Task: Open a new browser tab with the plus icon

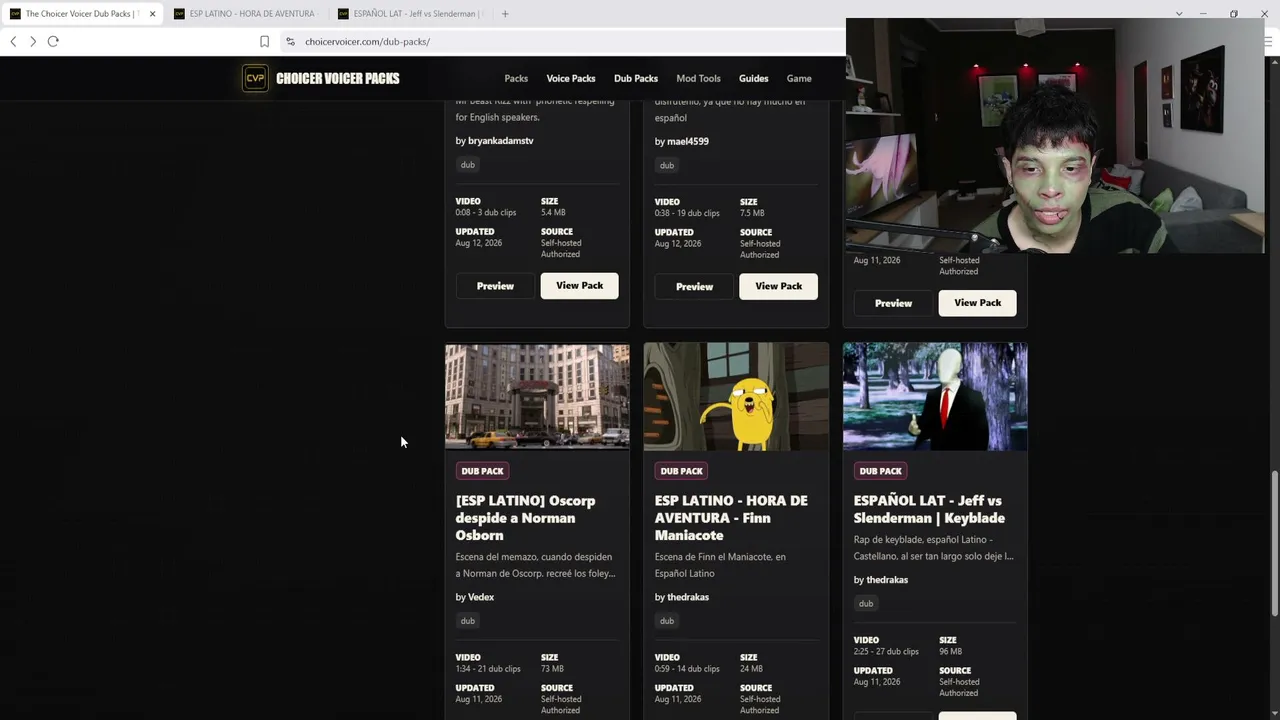Action: click(x=505, y=14)
